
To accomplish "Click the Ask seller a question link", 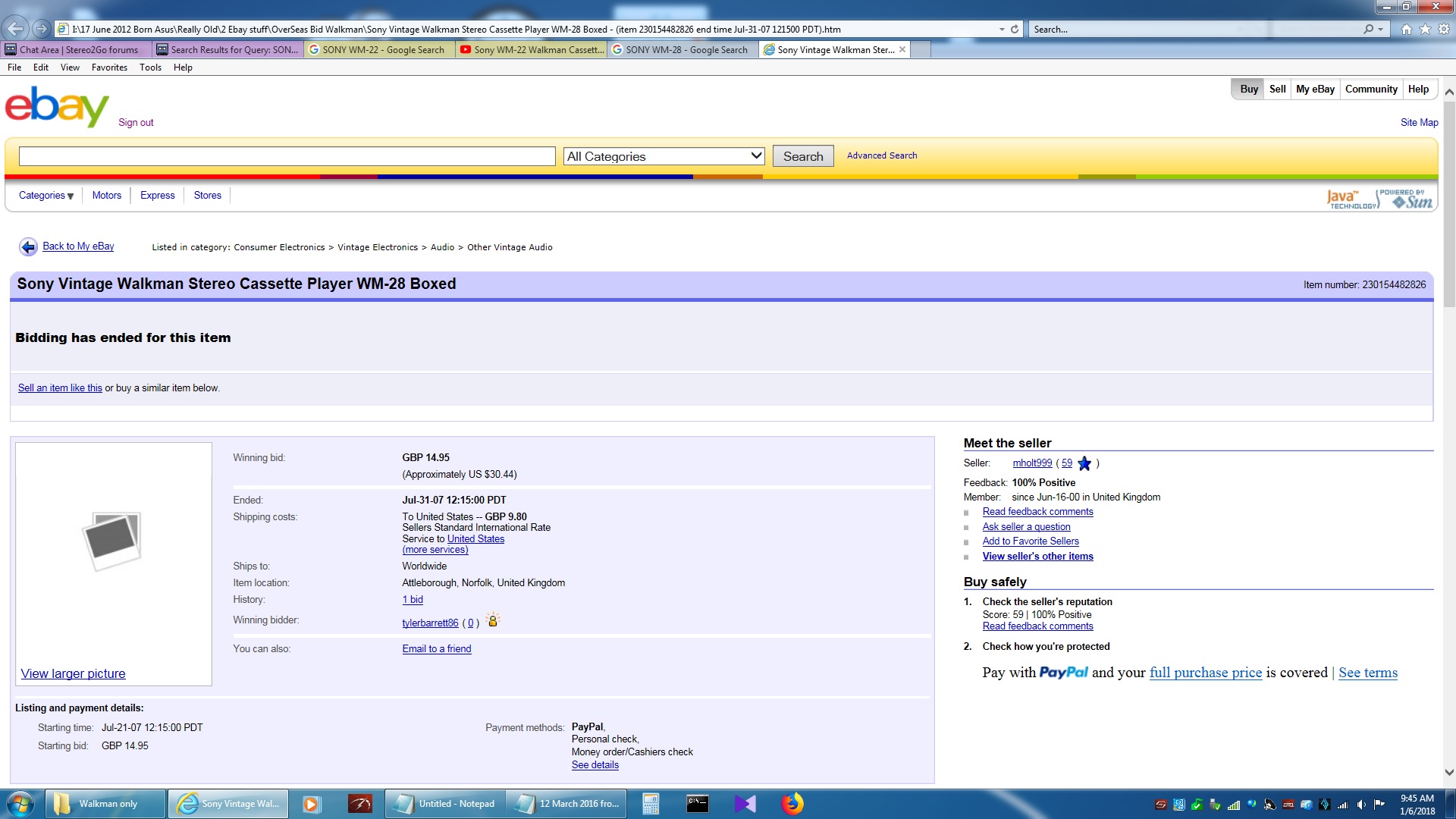I will click(1026, 527).
